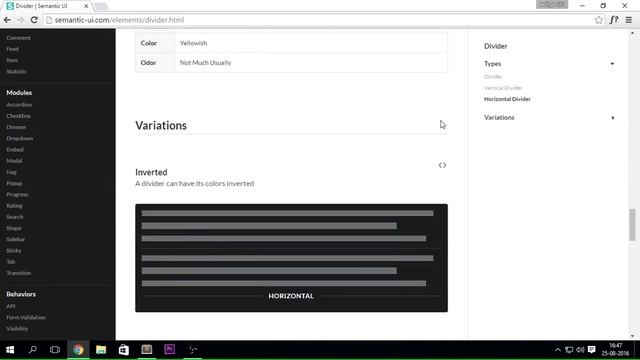Open Premiere Pro from taskbar
This screenshot has height=360, width=640.
pos(169,349)
